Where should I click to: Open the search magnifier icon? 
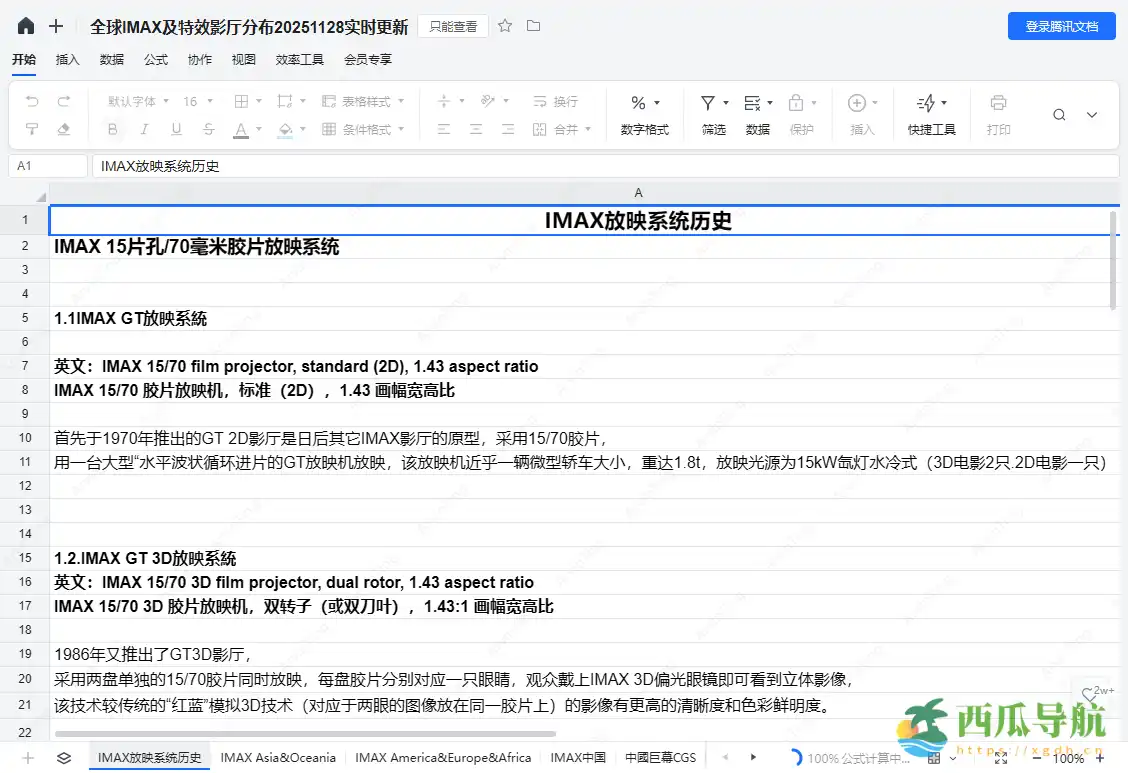tap(1059, 114)
